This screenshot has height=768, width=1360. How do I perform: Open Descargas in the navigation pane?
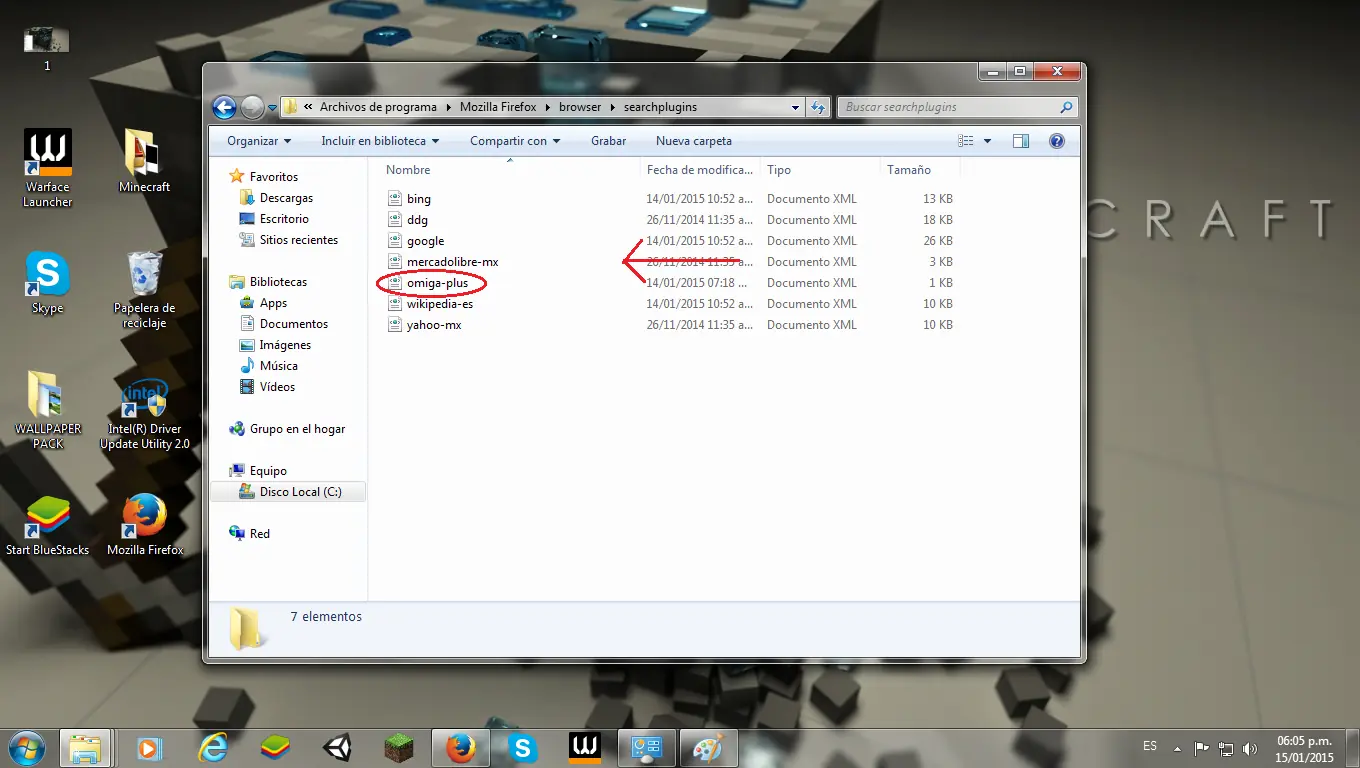coord(286,198)
